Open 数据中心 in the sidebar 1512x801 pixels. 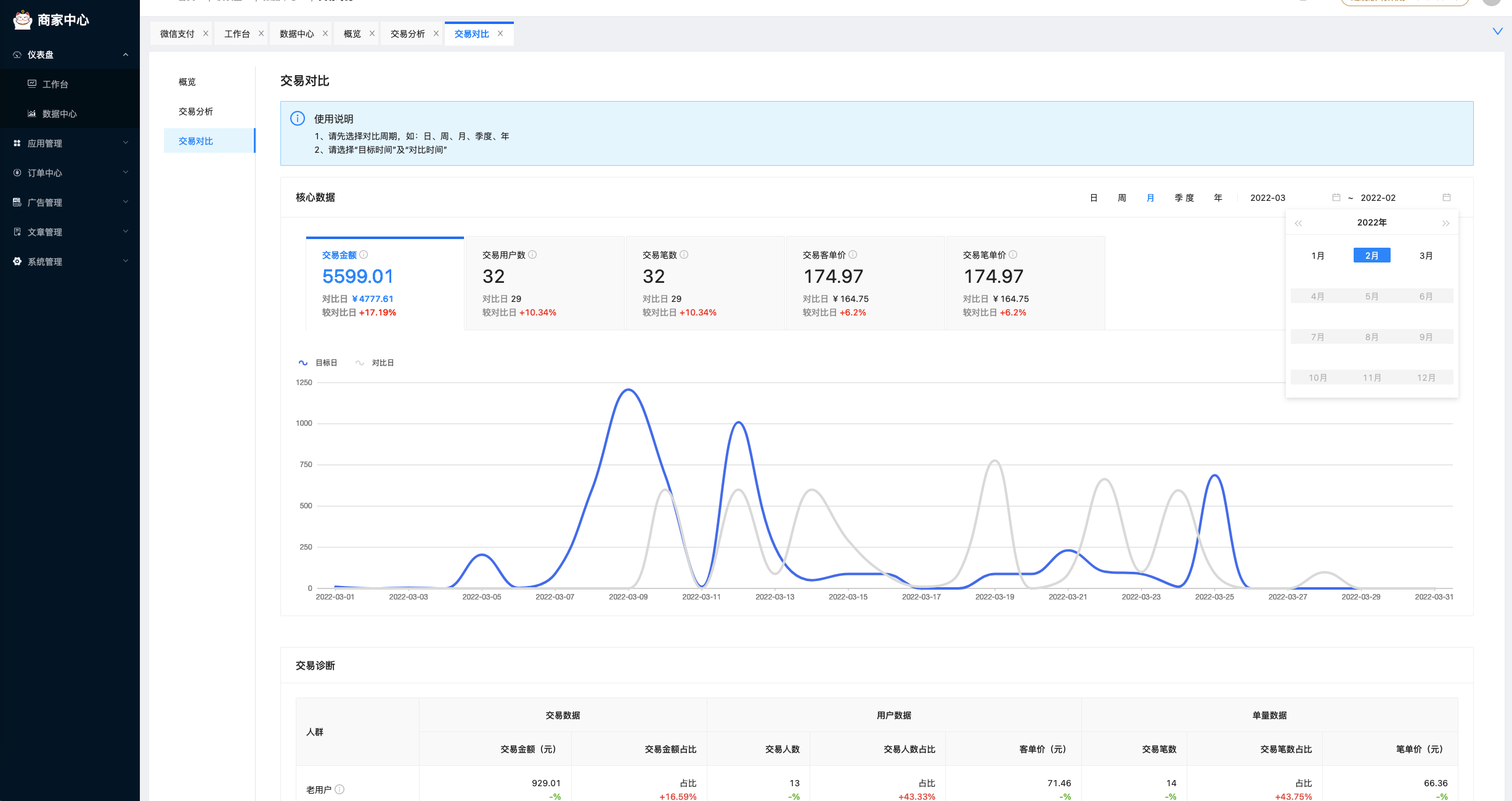[70, 114]
